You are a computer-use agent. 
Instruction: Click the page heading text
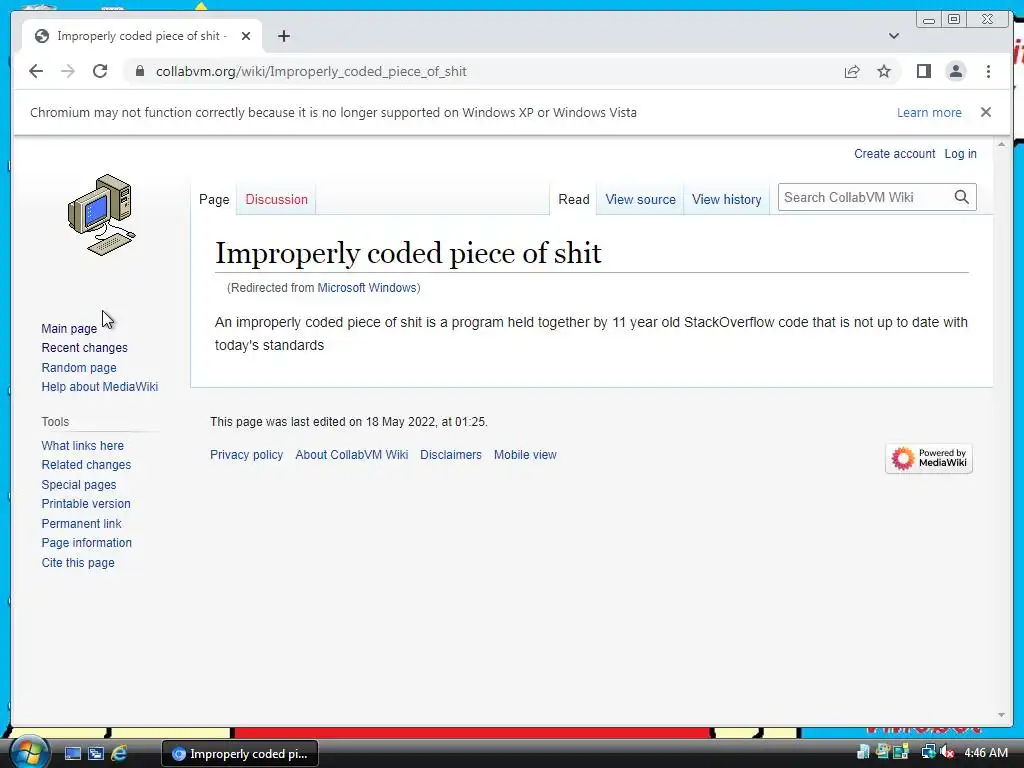pos(408,253)
